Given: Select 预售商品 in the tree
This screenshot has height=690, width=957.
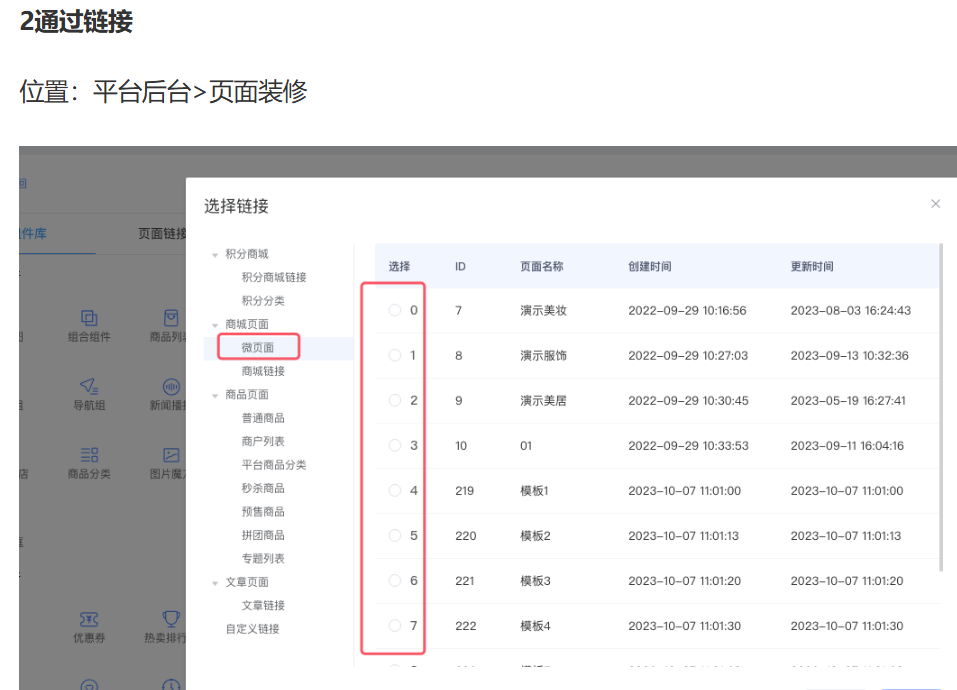Looking at the screenshot, I should 263,512.
